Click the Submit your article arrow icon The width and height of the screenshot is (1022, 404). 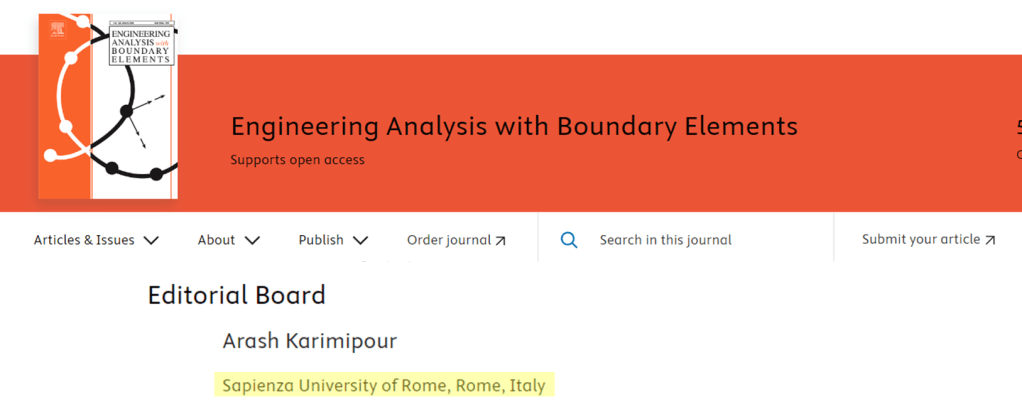990,240
